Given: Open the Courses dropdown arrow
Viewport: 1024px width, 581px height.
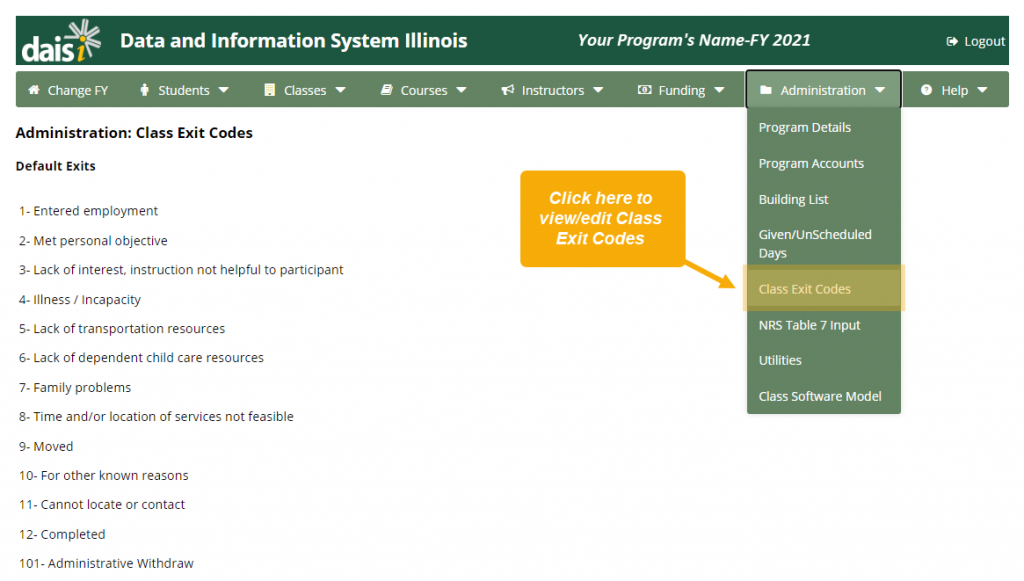Looking at the screenshot, I should click(461, 89).
